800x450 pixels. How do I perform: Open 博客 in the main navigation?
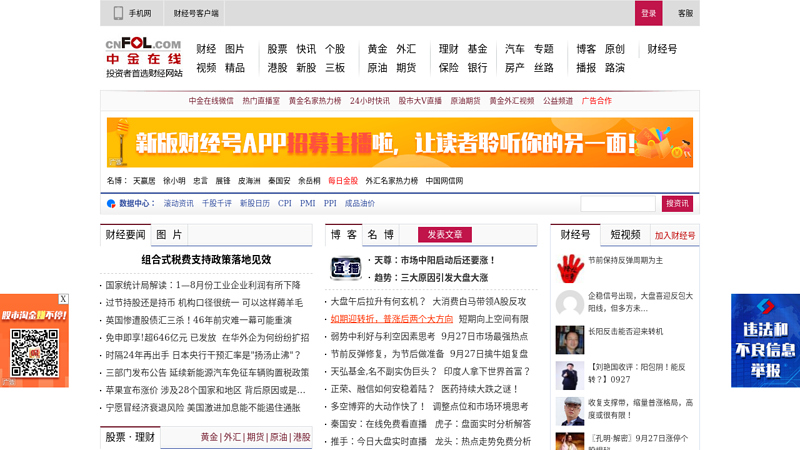click(x=586, y=49)
